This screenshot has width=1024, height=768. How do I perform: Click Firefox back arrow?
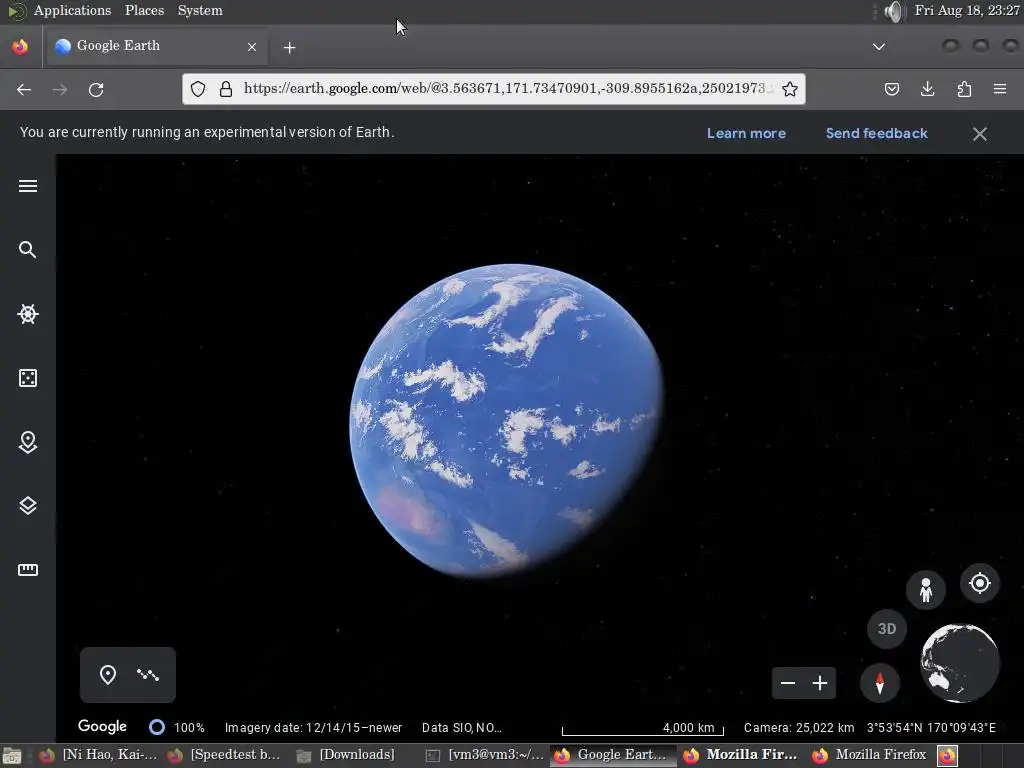24,89
